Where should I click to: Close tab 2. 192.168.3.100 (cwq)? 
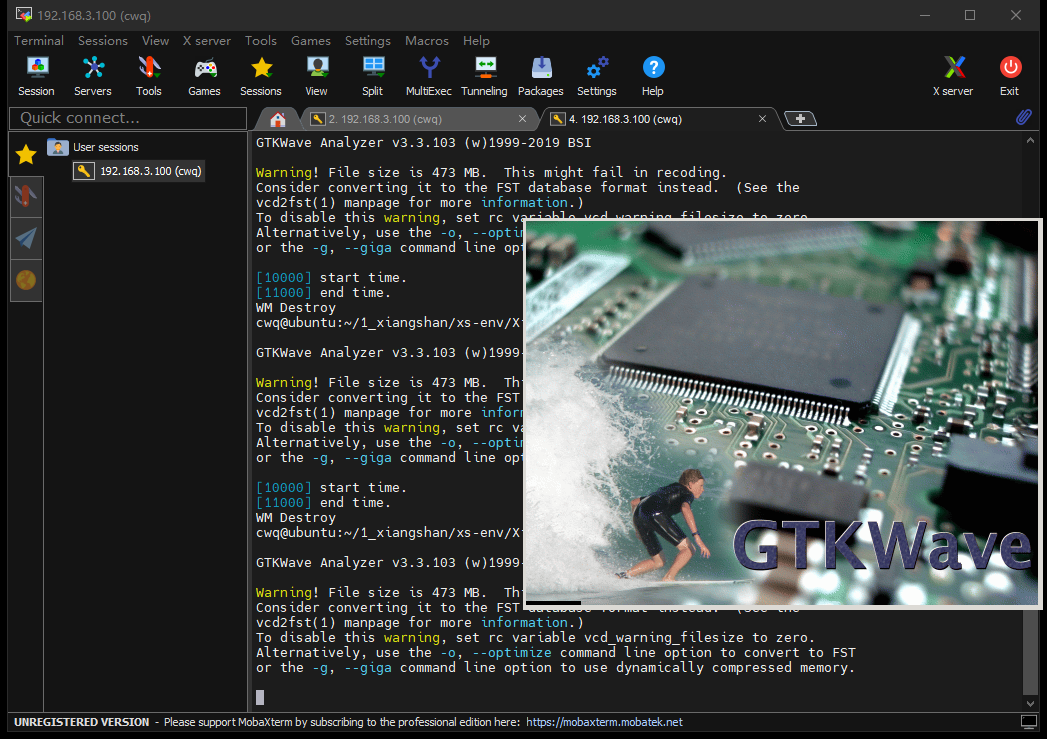click(523, 119)
